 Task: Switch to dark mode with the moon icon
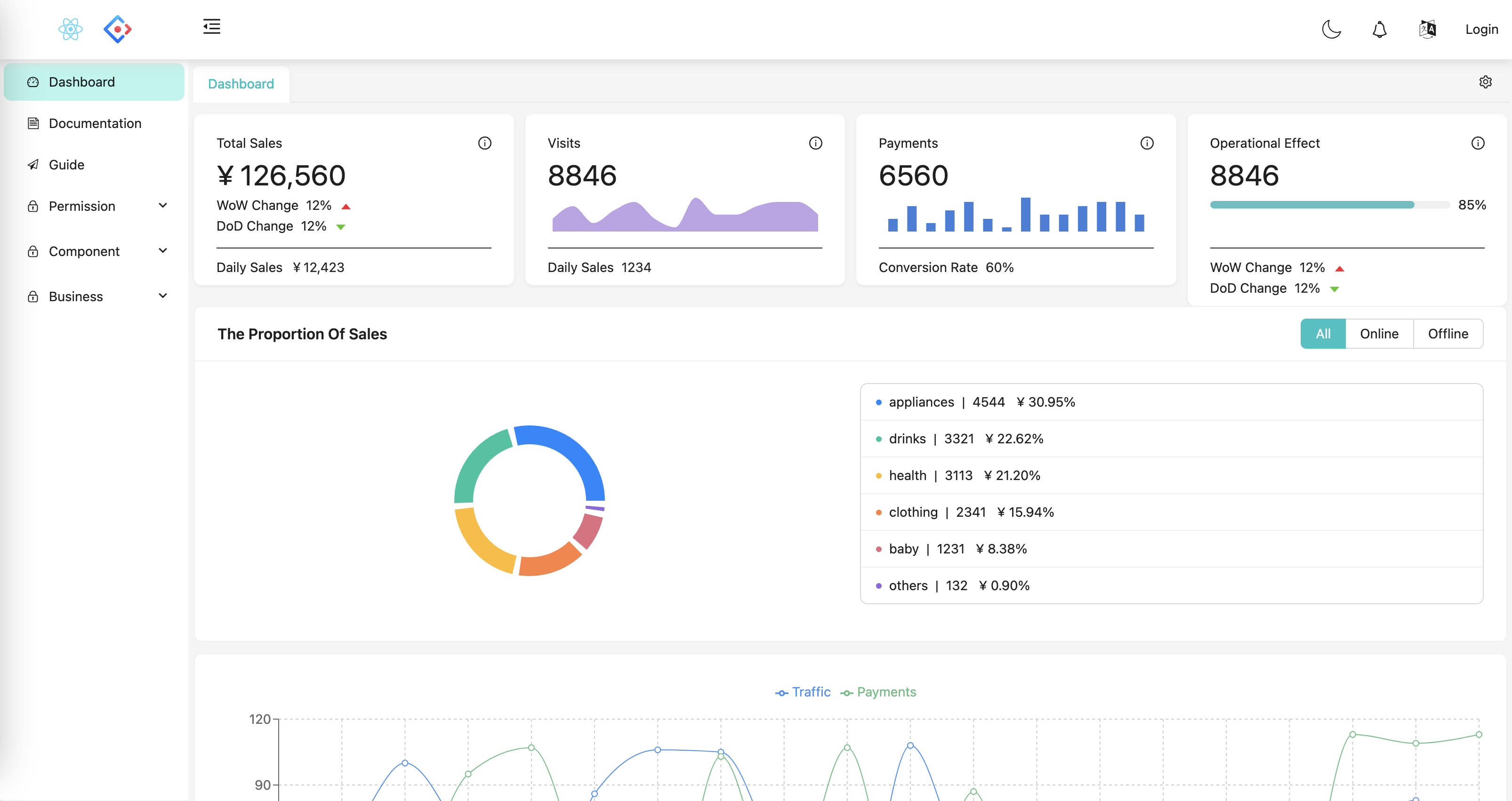pos(1331,29)
